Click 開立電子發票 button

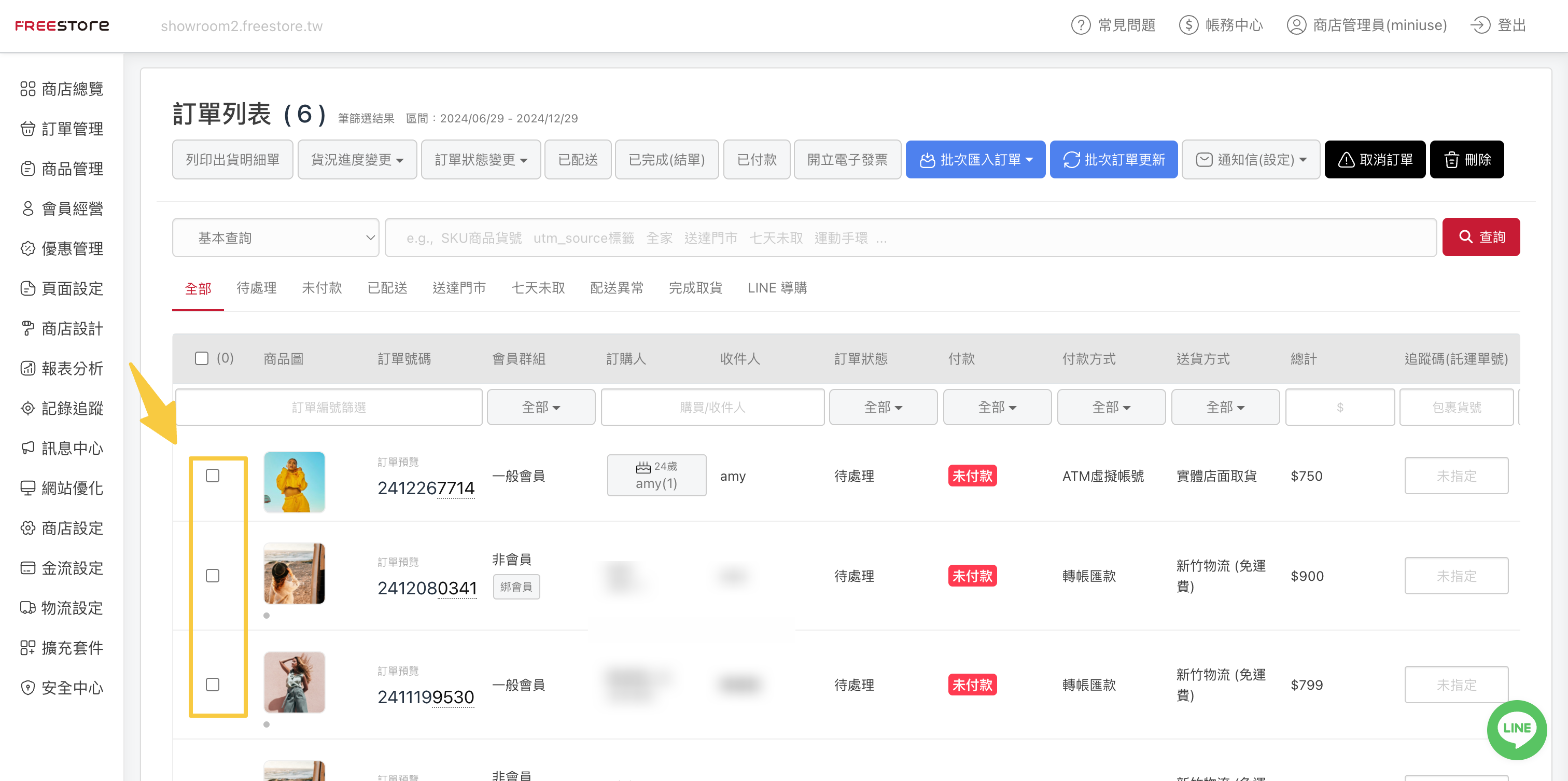847,160
